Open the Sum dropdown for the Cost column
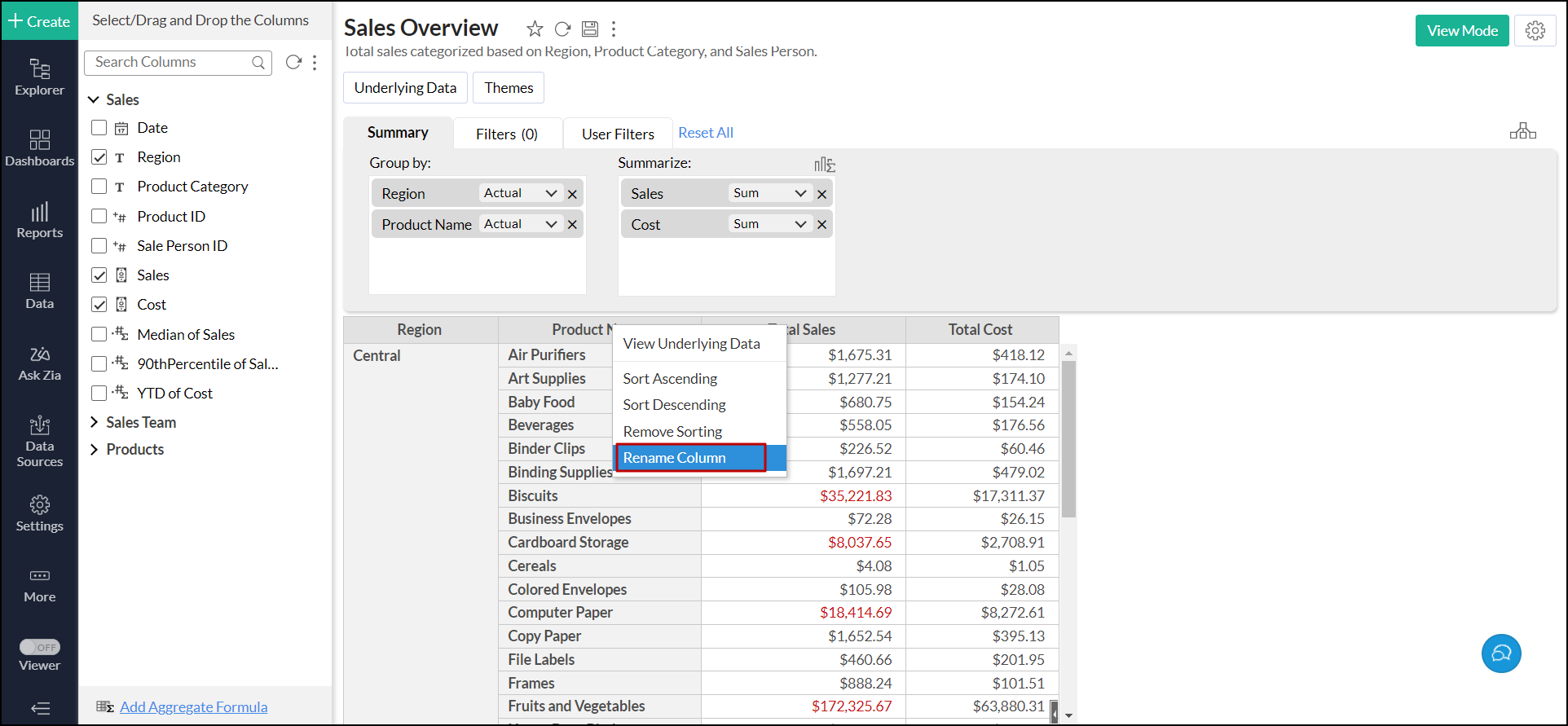The image size is (1568, 726). point(769,224)
